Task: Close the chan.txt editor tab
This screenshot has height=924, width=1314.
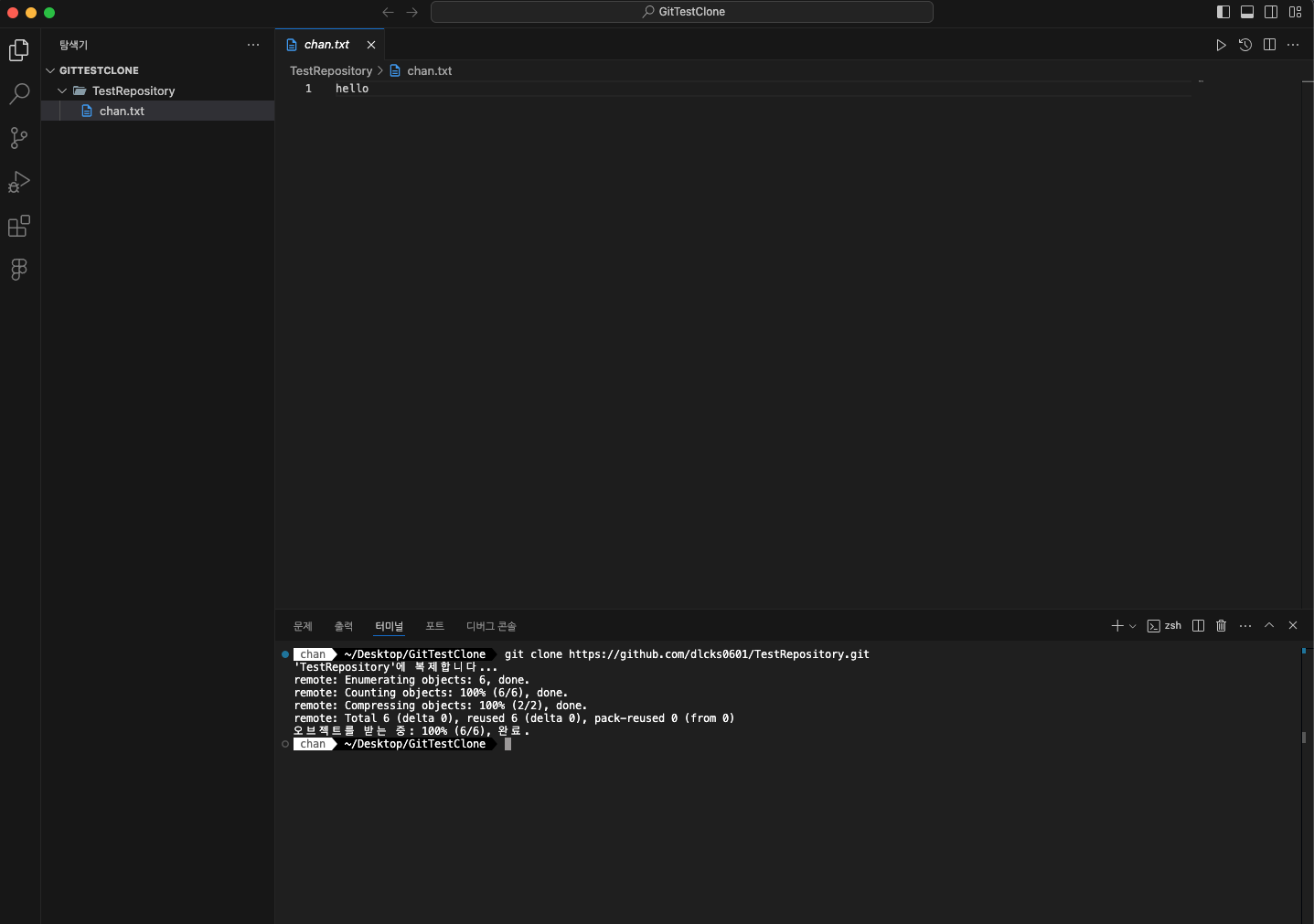Action: point(372,45)
